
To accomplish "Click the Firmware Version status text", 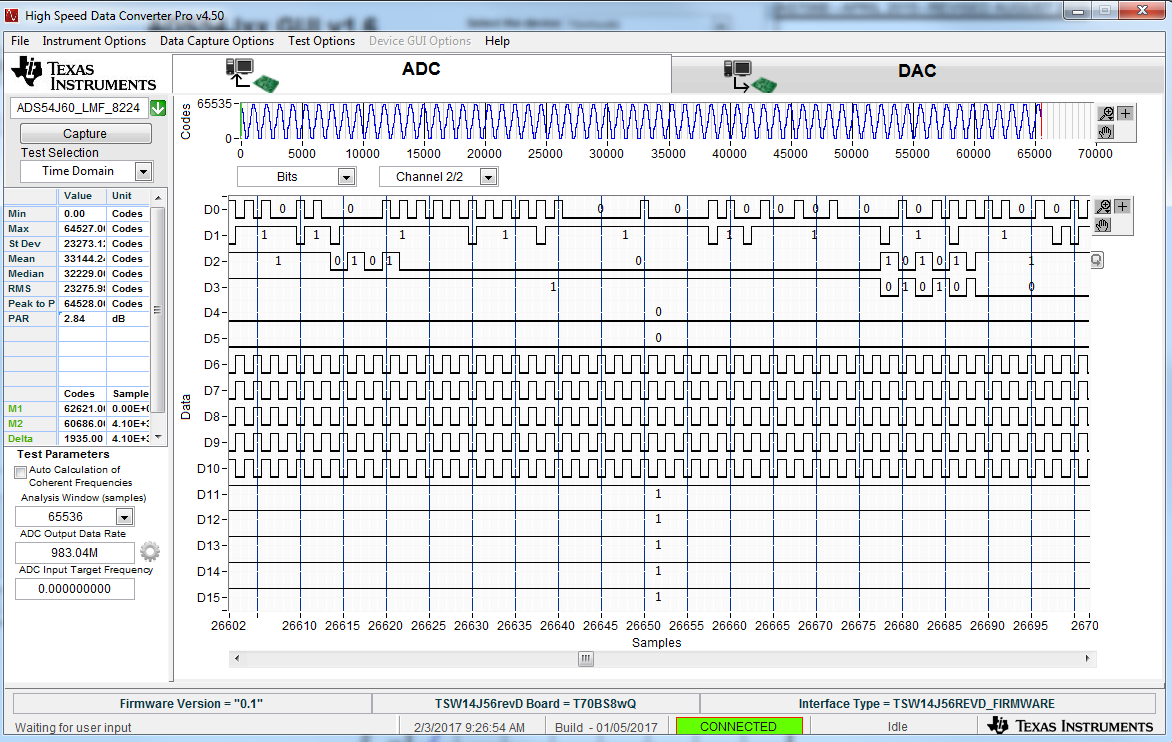I will tap(191, 704).
